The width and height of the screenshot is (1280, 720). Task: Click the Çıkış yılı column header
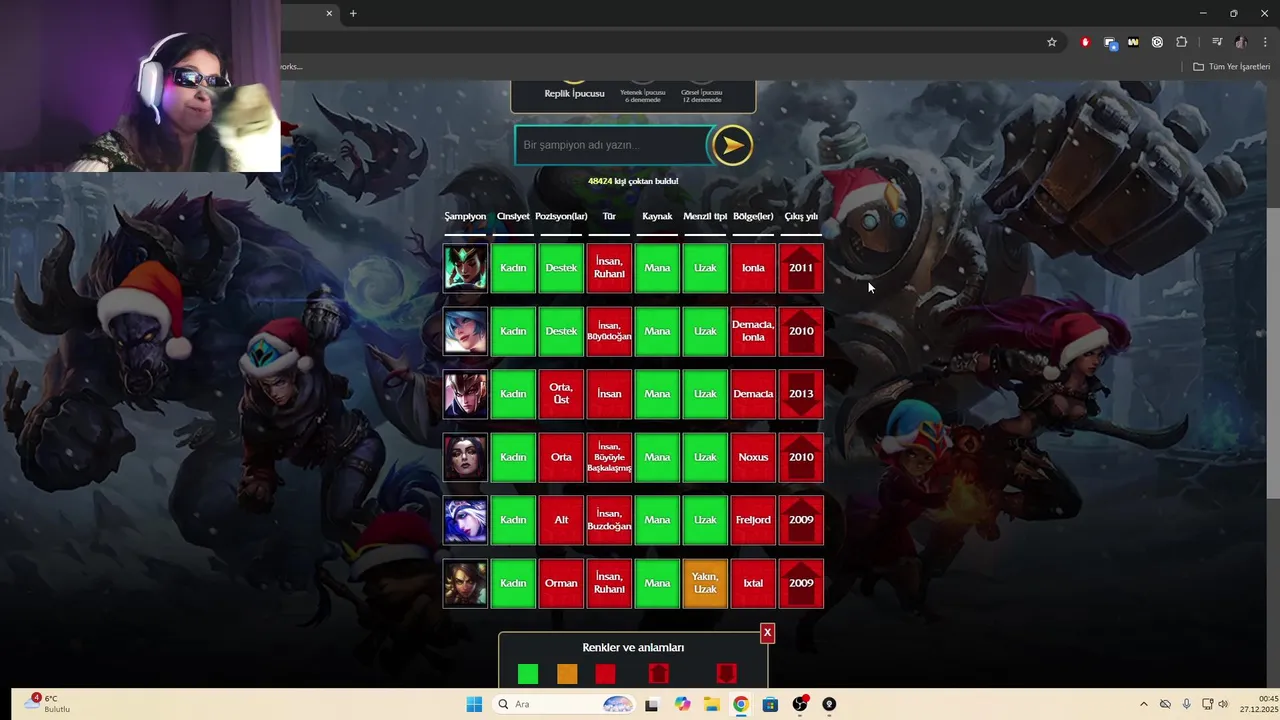(801, 216)
